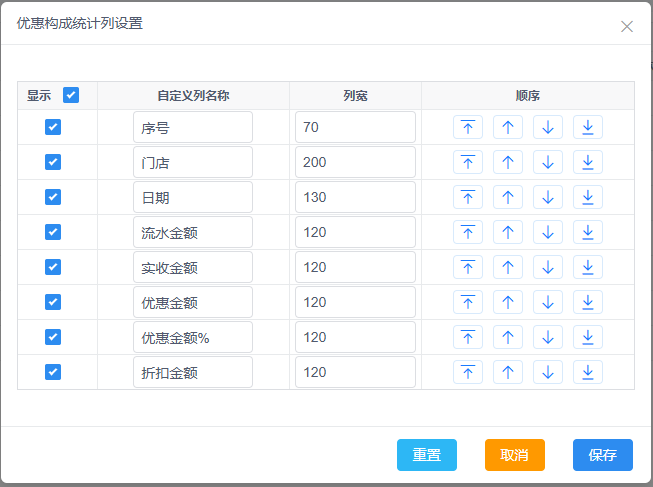Edit the 序号 column name field
The width and height of the screenshot is (653, 487).
(x=193, y=127)
